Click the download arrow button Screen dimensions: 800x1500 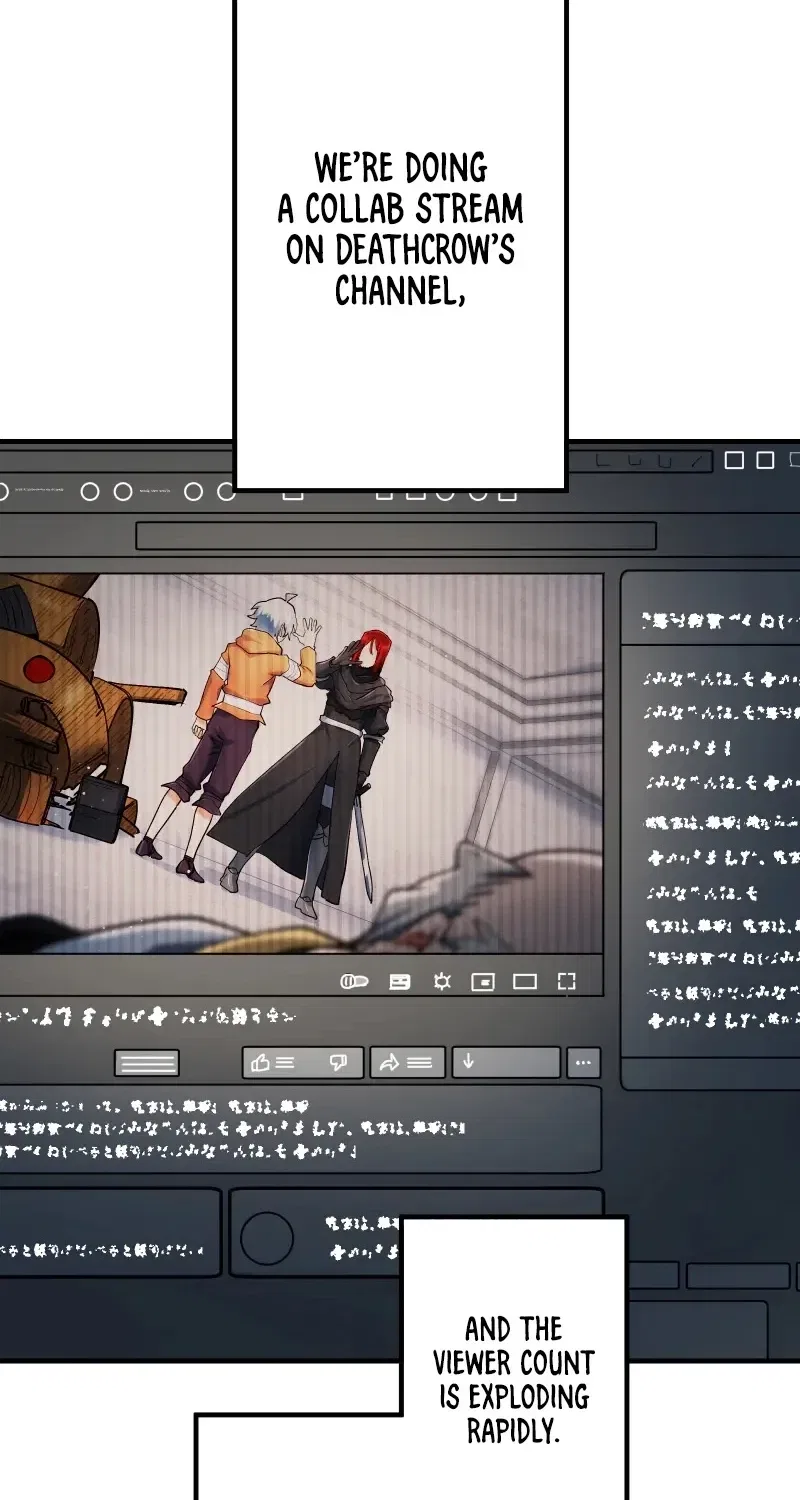[x=506, y=1063]
